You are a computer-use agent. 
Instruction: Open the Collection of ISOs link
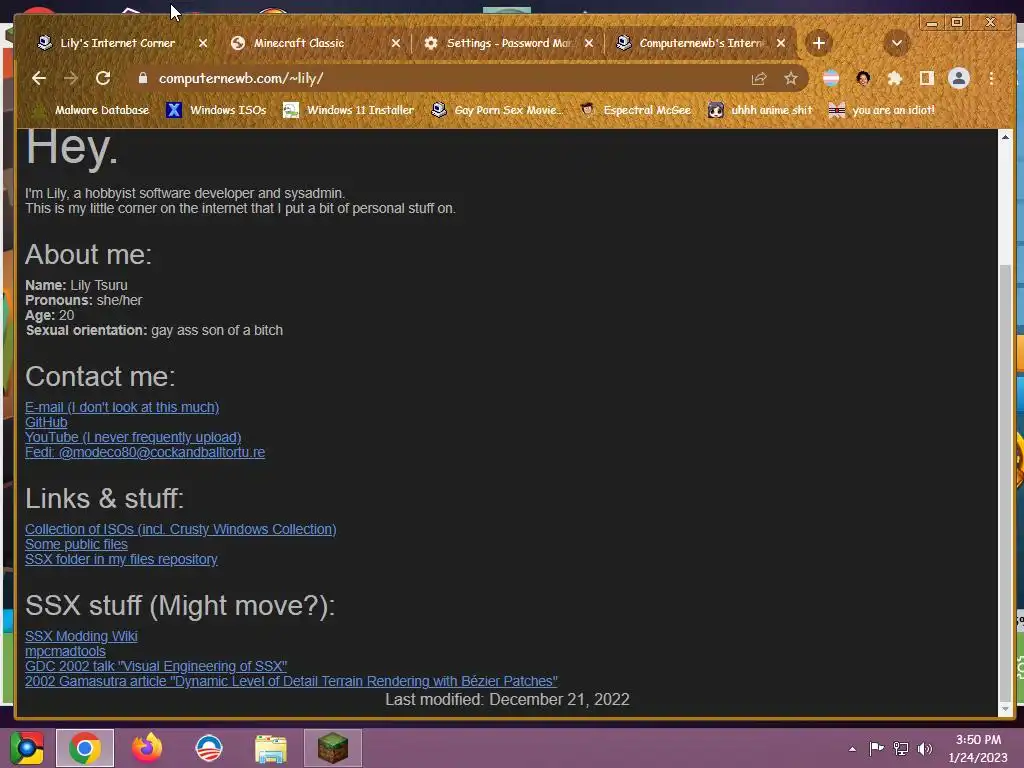click(x=181, y=529)
